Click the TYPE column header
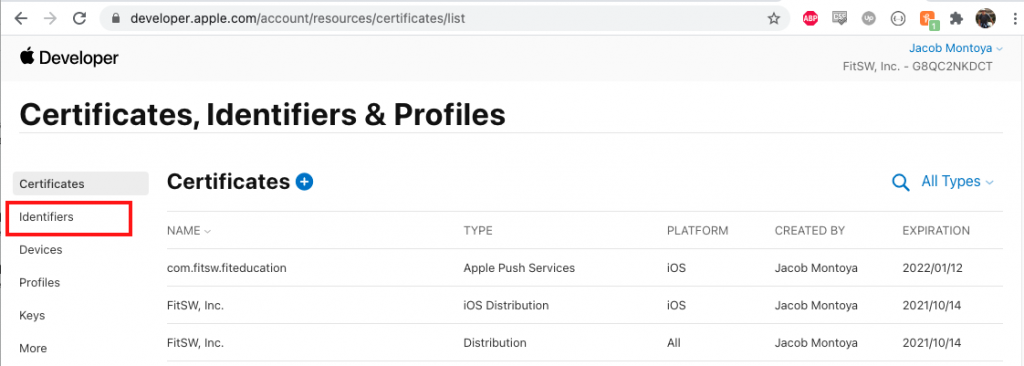The height and width of the screenshot is (366, 1024). (478, 231)
